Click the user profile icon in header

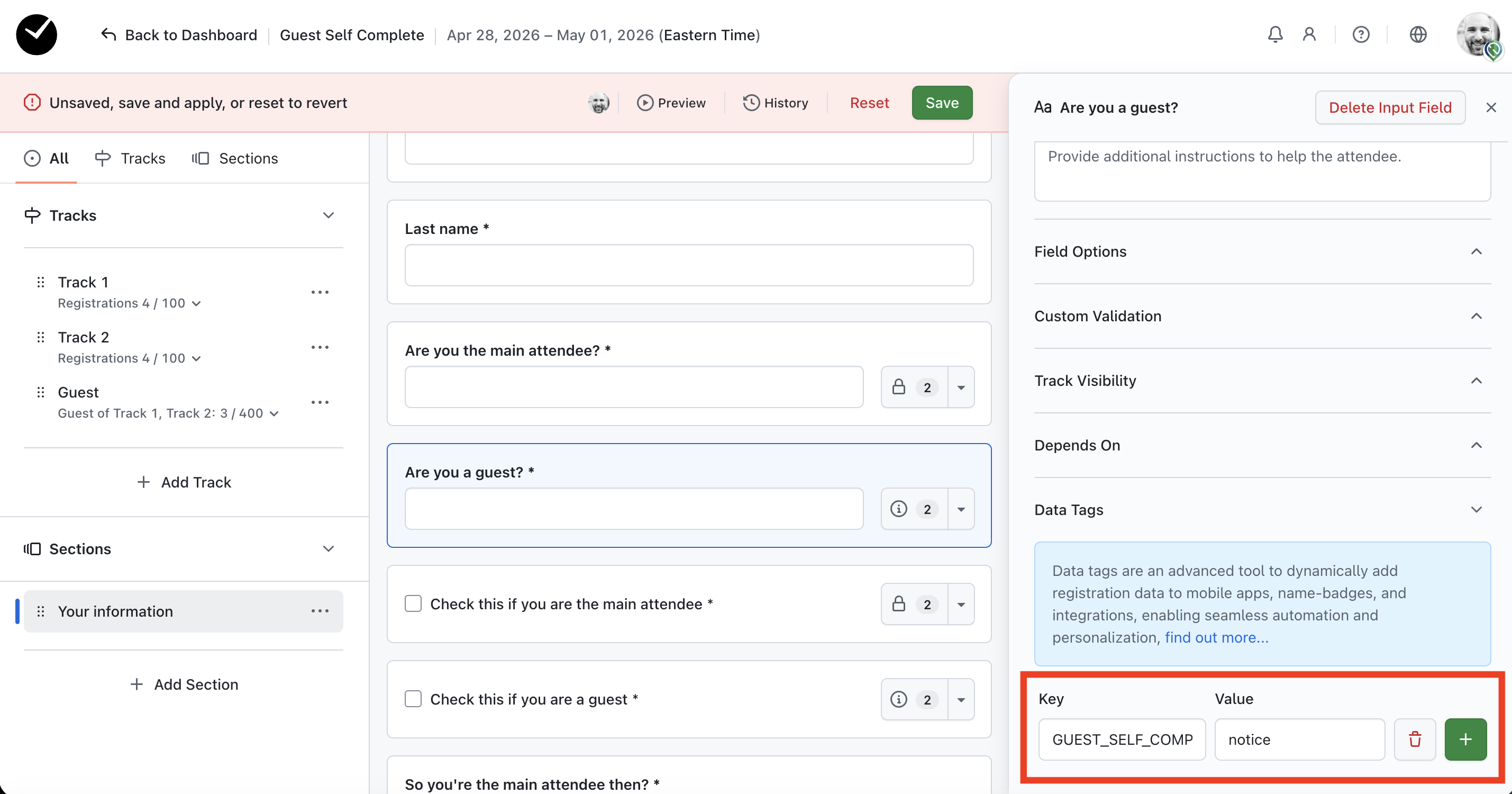click(x=1309, y=34)
